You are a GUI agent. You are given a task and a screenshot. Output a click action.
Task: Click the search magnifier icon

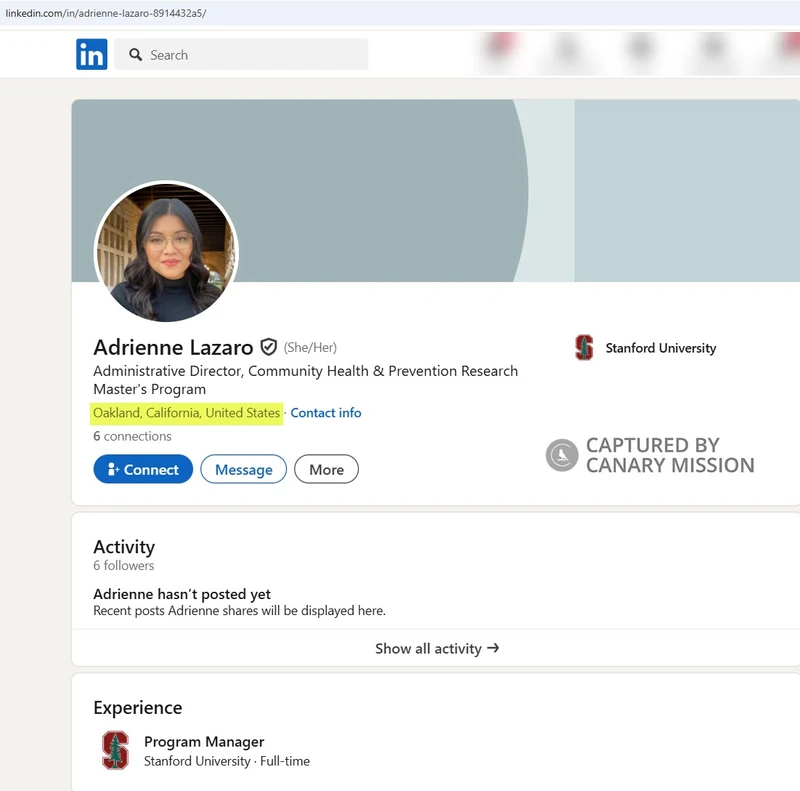[135, 55]
